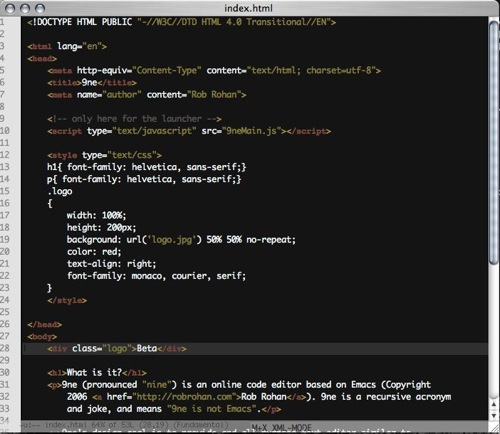Click the line number 12 in the gutter
The image size is (500, 434).
click(x=5, y=155)
